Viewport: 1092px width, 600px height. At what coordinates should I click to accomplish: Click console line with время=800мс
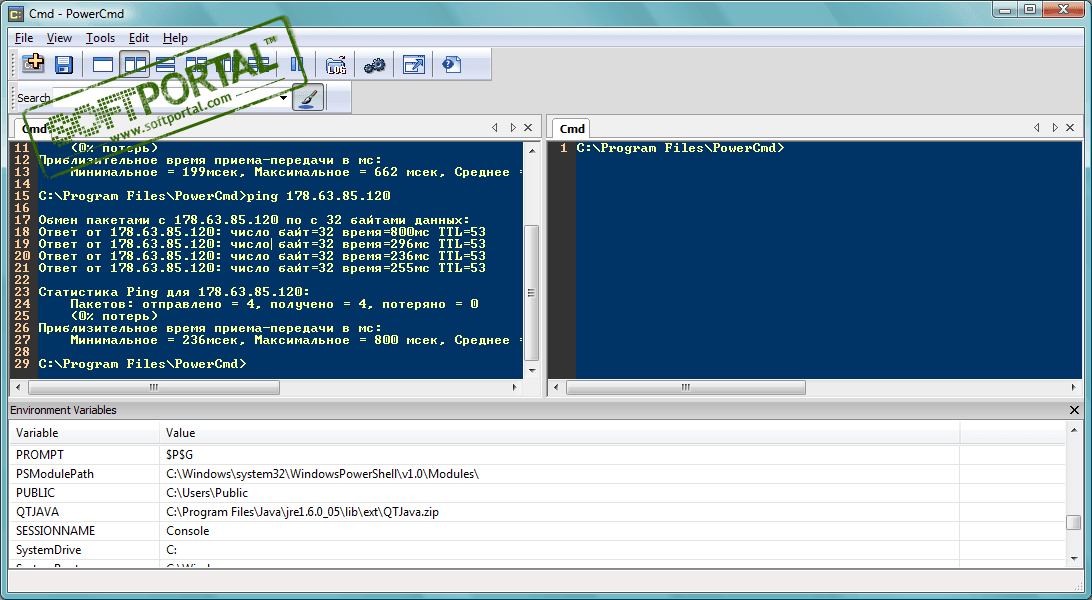(x=262, y=232)
